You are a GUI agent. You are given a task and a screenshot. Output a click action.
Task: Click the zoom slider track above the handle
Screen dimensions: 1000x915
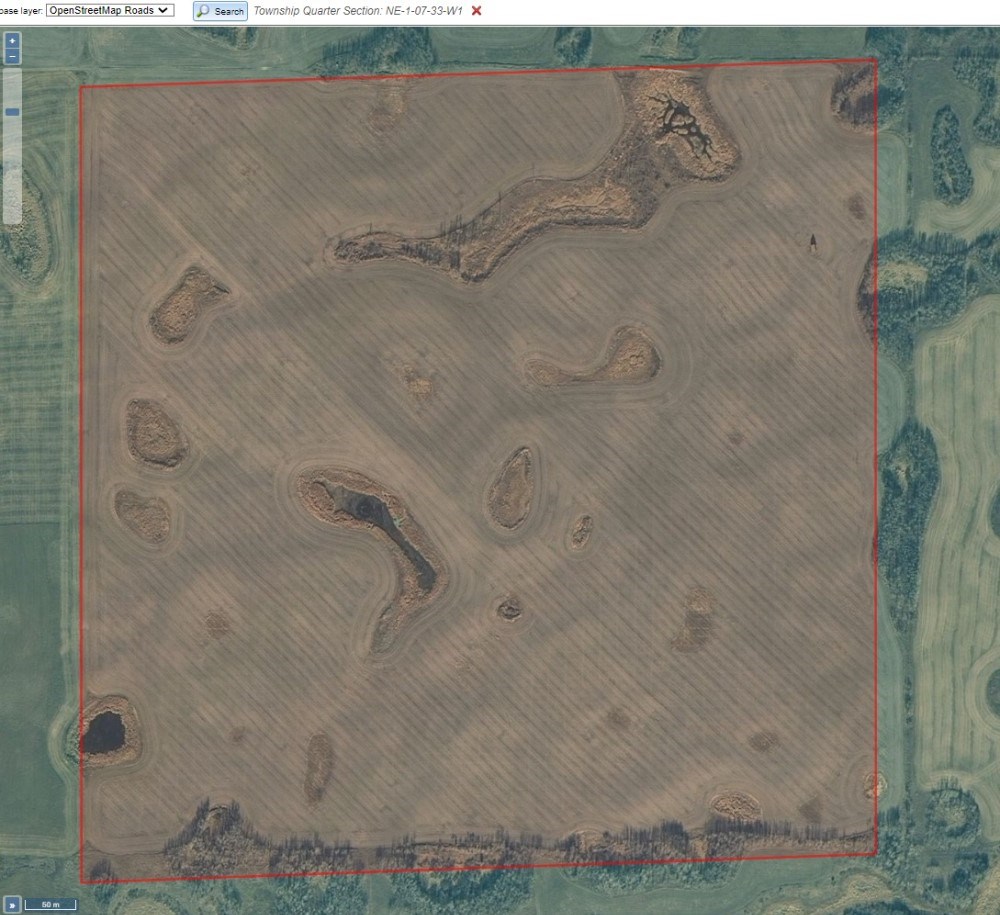pos(12,85)
